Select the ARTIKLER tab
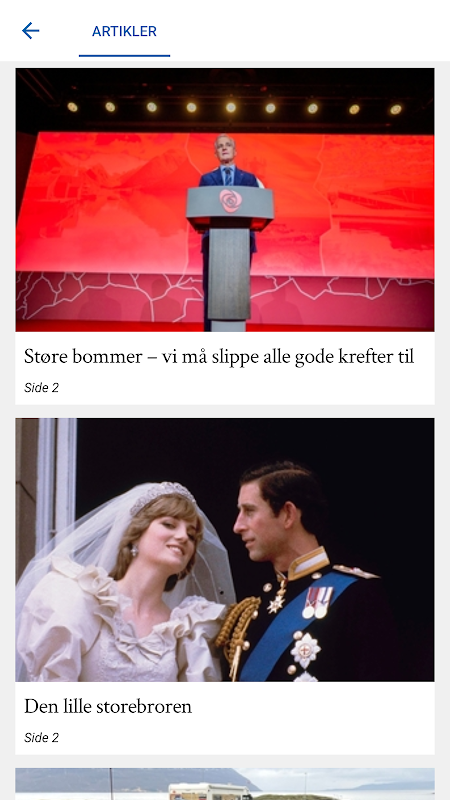Screen dimensions: 450x800 124,31
